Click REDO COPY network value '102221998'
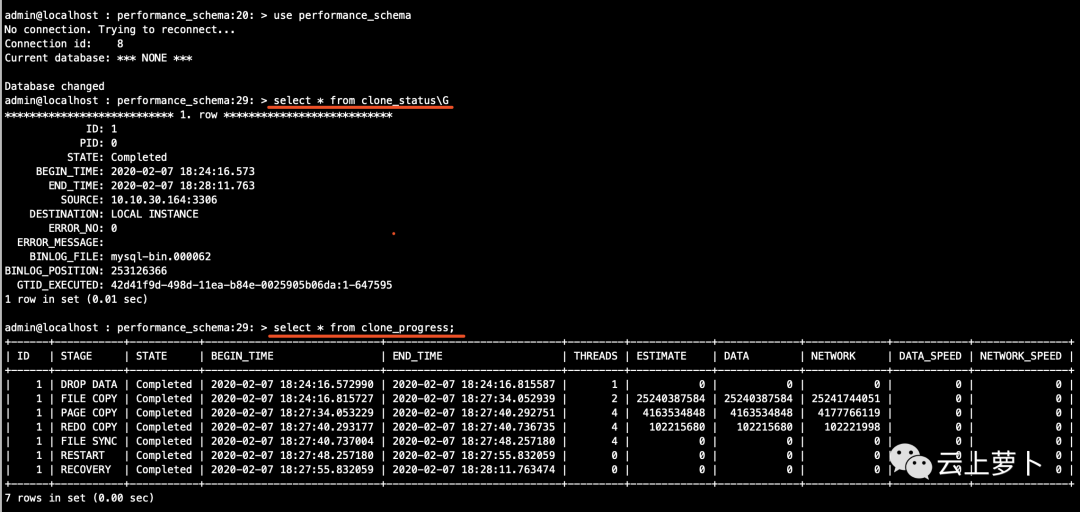Screen dimensions: 1080x512 (853, 427)
